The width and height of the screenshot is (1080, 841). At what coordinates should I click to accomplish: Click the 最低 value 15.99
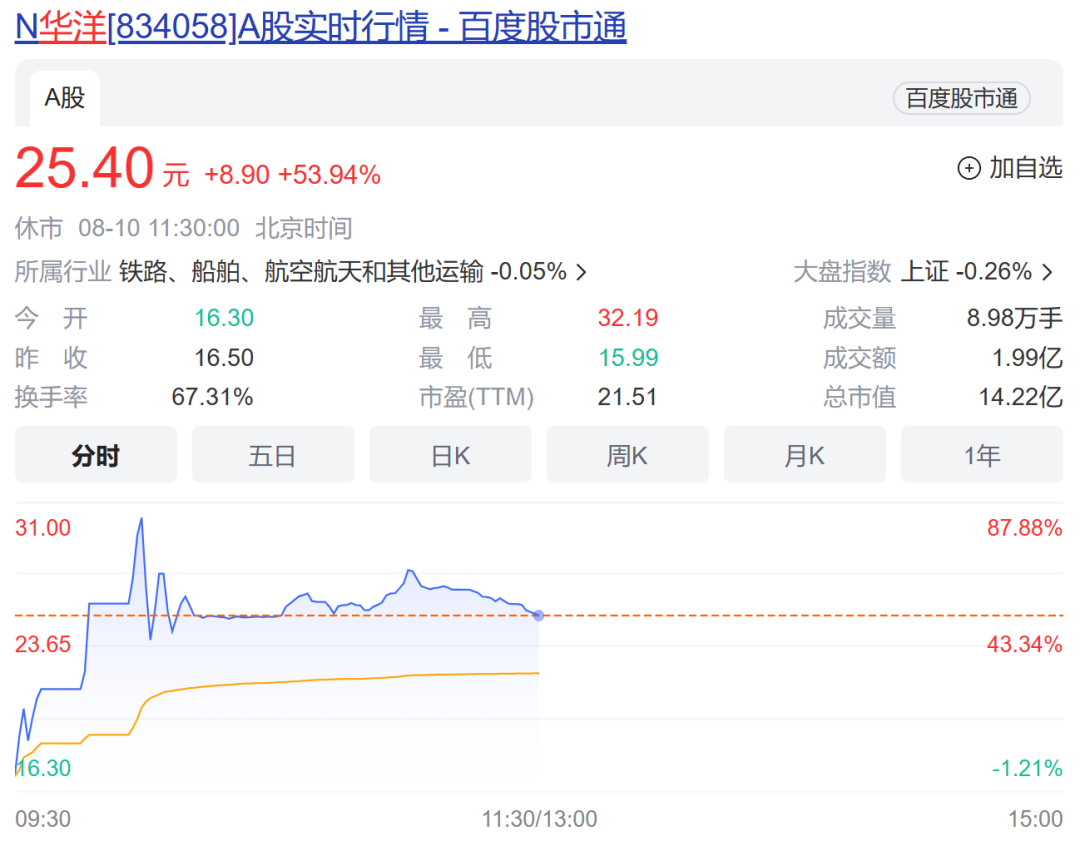coord(627,357)
